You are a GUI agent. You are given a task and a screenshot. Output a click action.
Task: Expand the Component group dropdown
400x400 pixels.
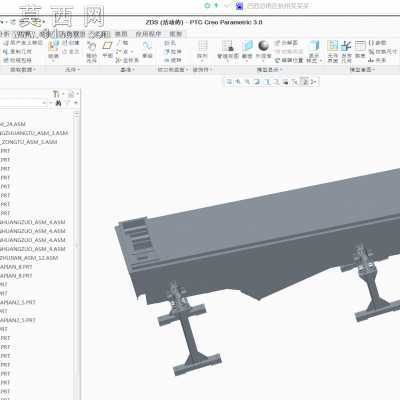click(72, 69)
